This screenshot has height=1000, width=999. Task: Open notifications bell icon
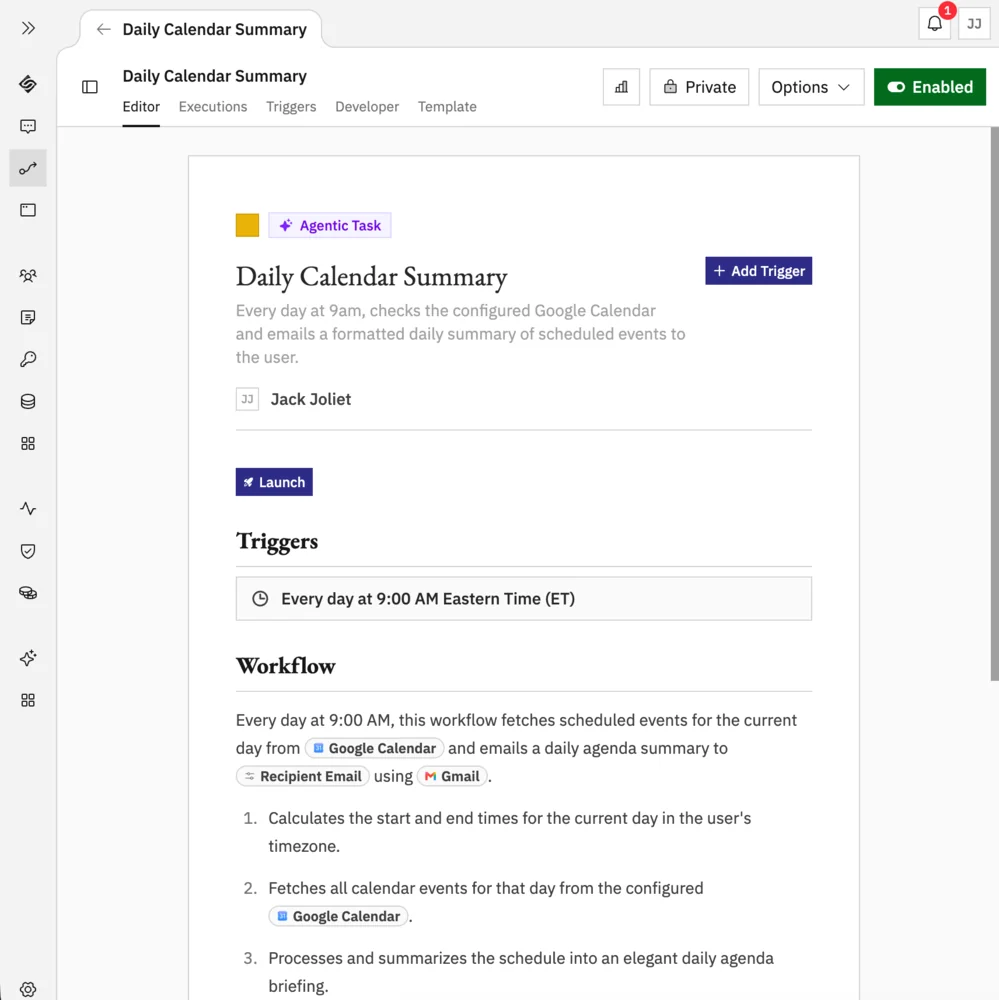coord(935,24)
